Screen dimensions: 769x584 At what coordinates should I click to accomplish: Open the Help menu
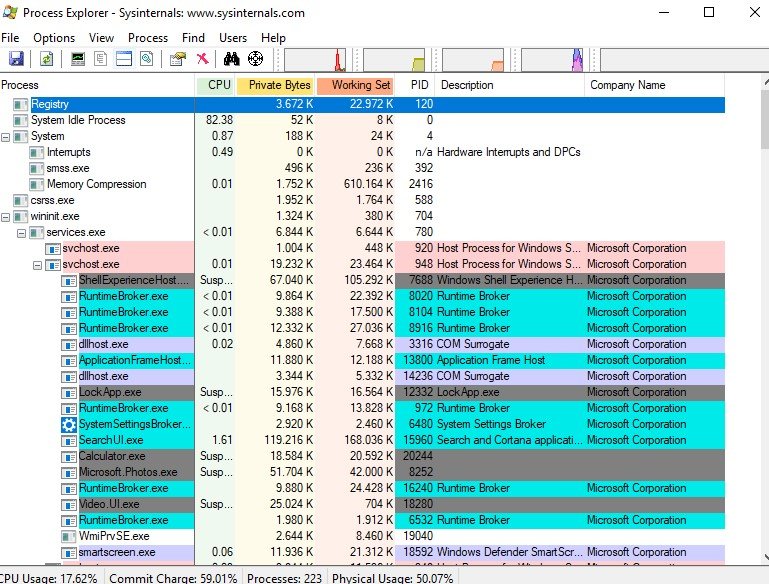click(x=273, y=38)
